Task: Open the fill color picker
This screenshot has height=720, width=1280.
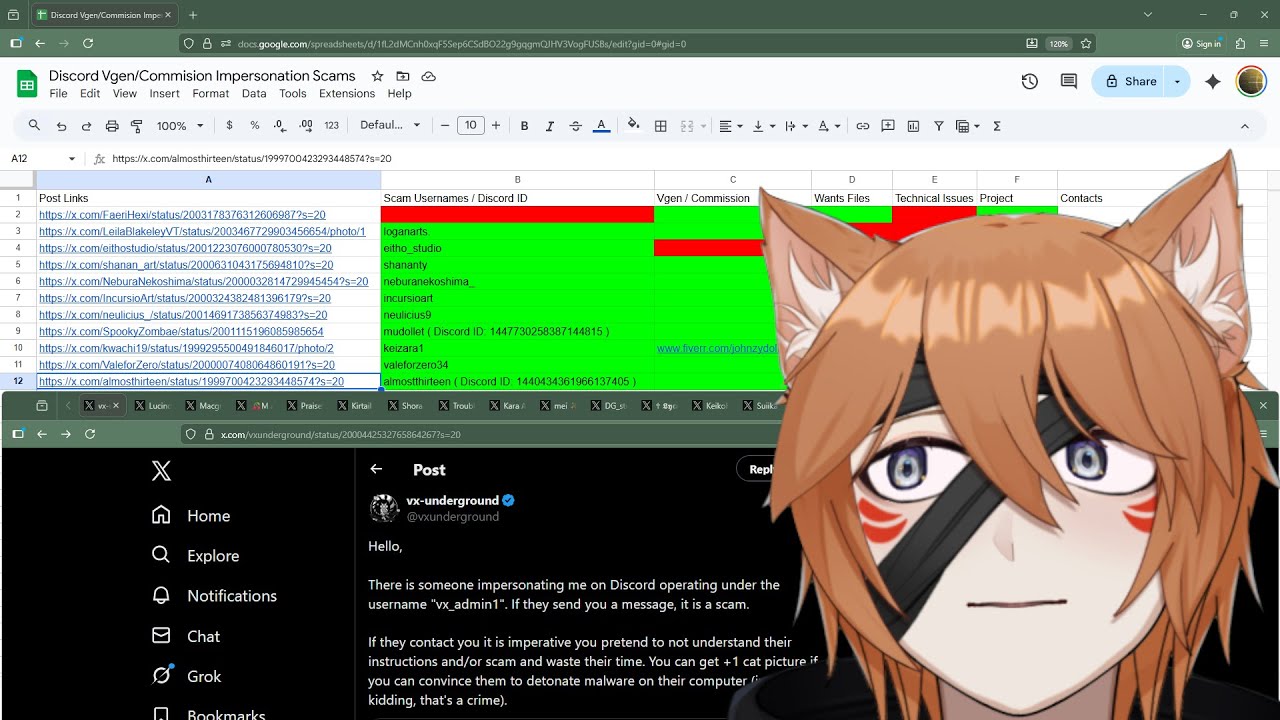Action: click(633, 126)
